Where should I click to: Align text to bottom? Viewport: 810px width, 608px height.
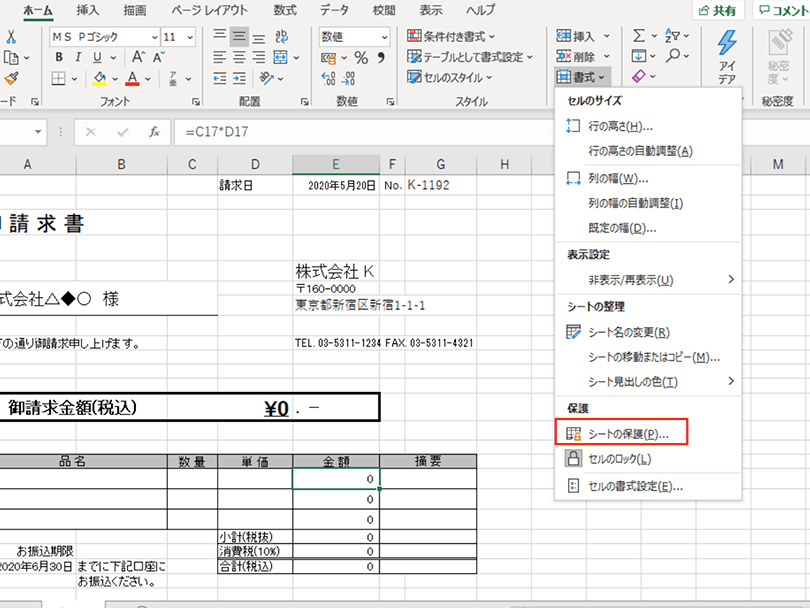(x=259, y=37)
